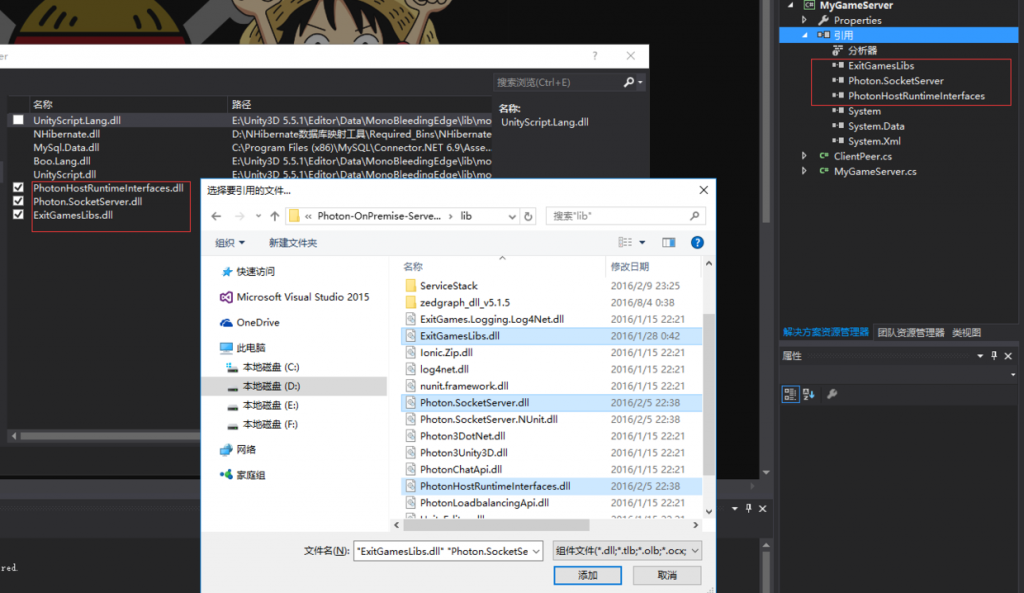1024x593 pixels.
Task: Open the 组织 (Organize) dropdown menu
Action: pyautogui.click(x=230, y=243)
